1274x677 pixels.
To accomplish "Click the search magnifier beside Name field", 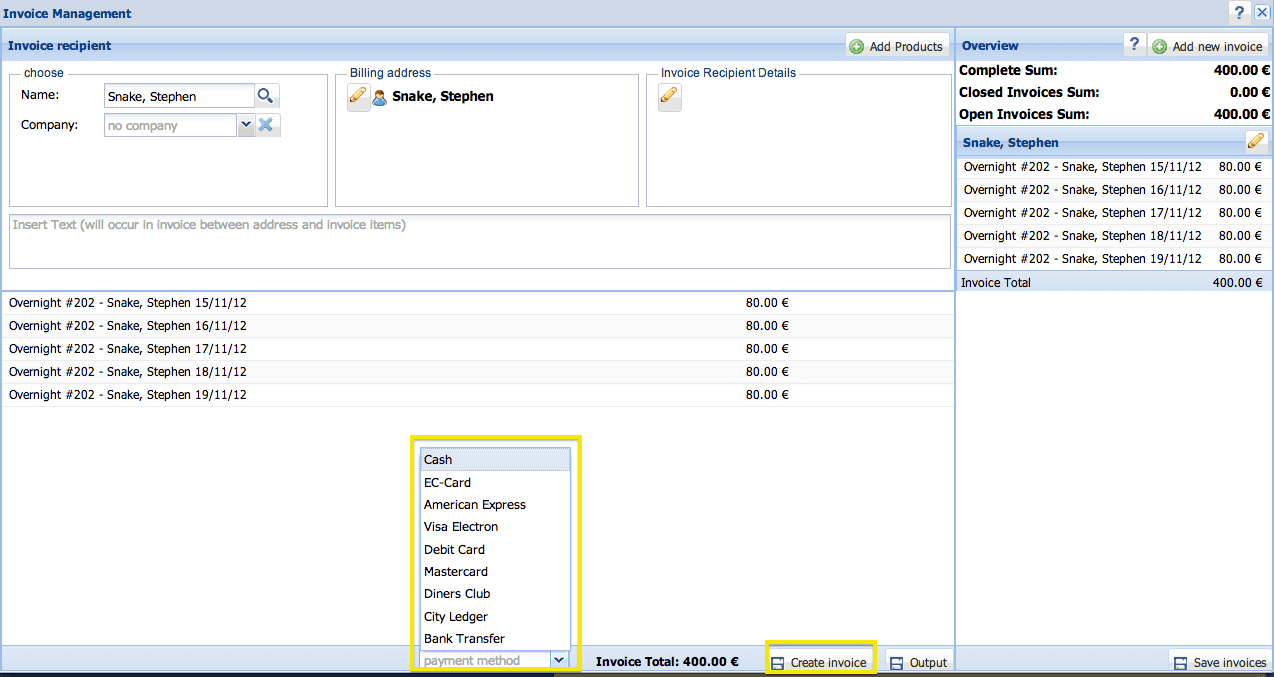I will (x=266, y=96).
